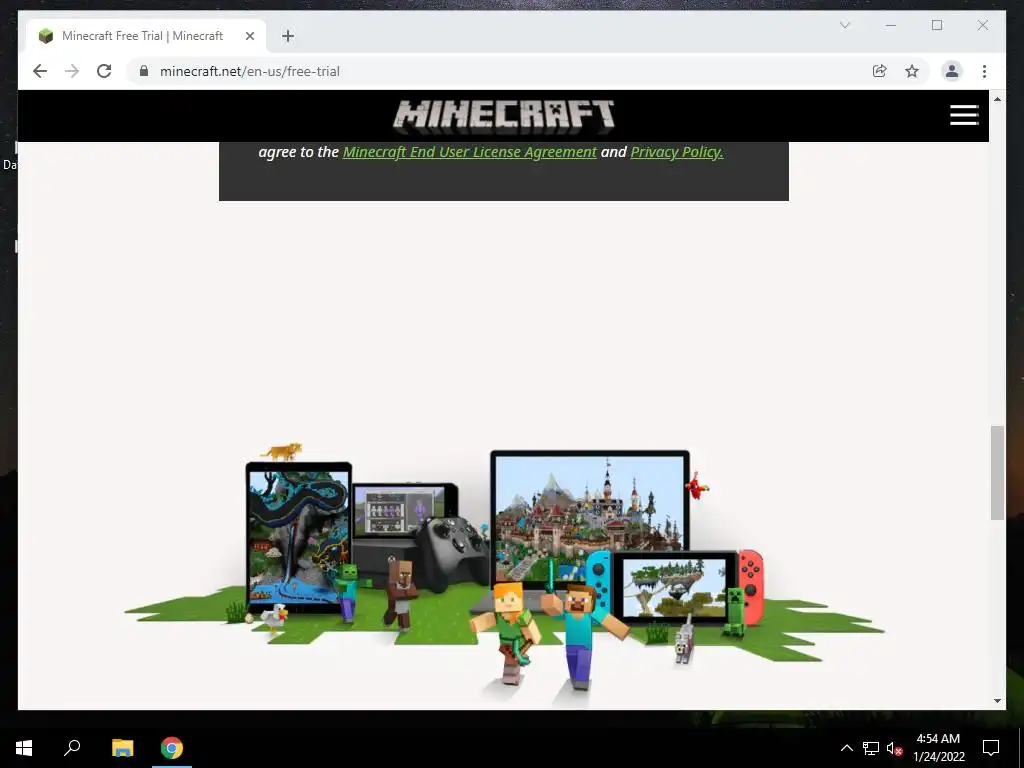Open the Chrome profile avatar menu

tap(952, 71)
